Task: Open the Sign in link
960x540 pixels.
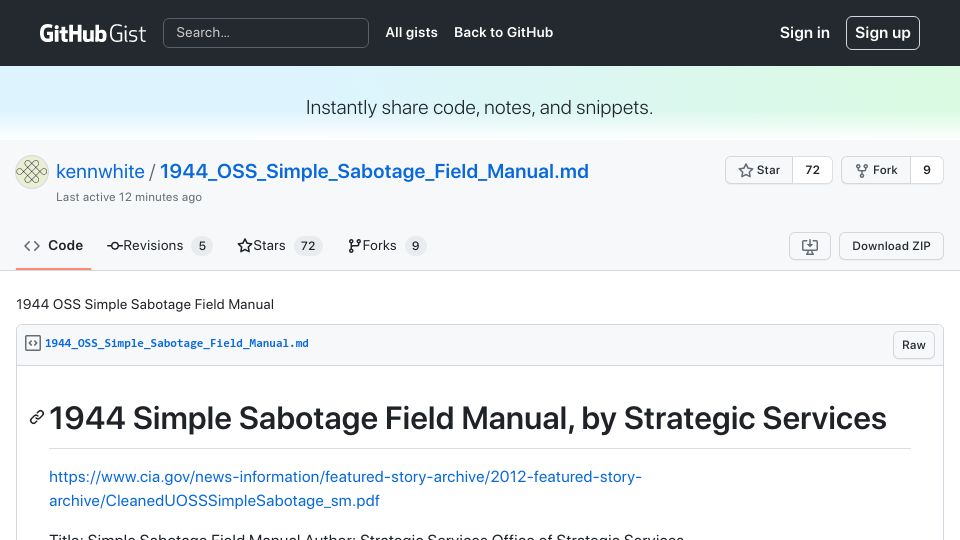Action: (x=804, y=33)
